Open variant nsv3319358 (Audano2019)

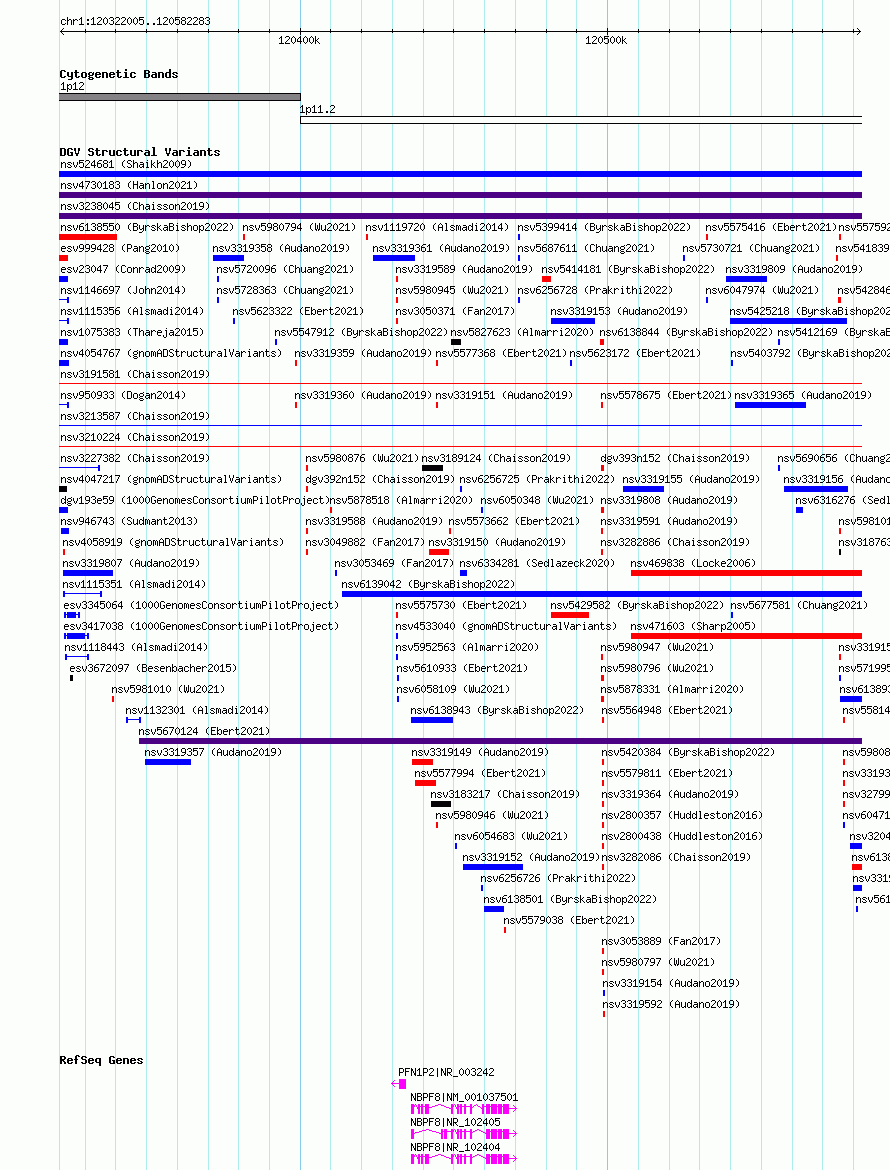tap(281, 248)
